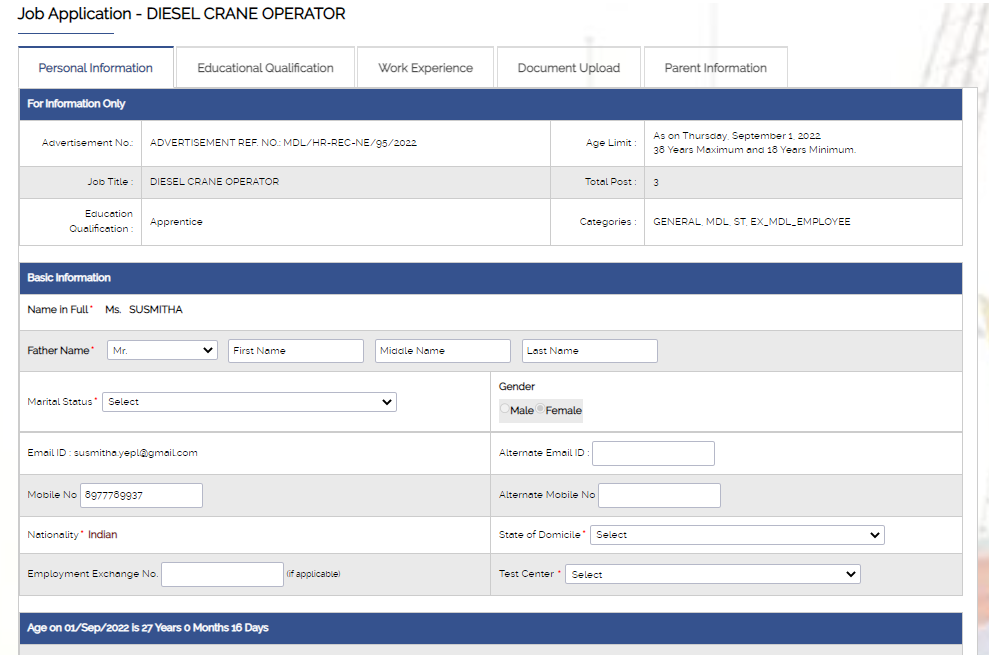Click the Job Application page title
This screenshot has width=989, height=655.
coord(181,13)
